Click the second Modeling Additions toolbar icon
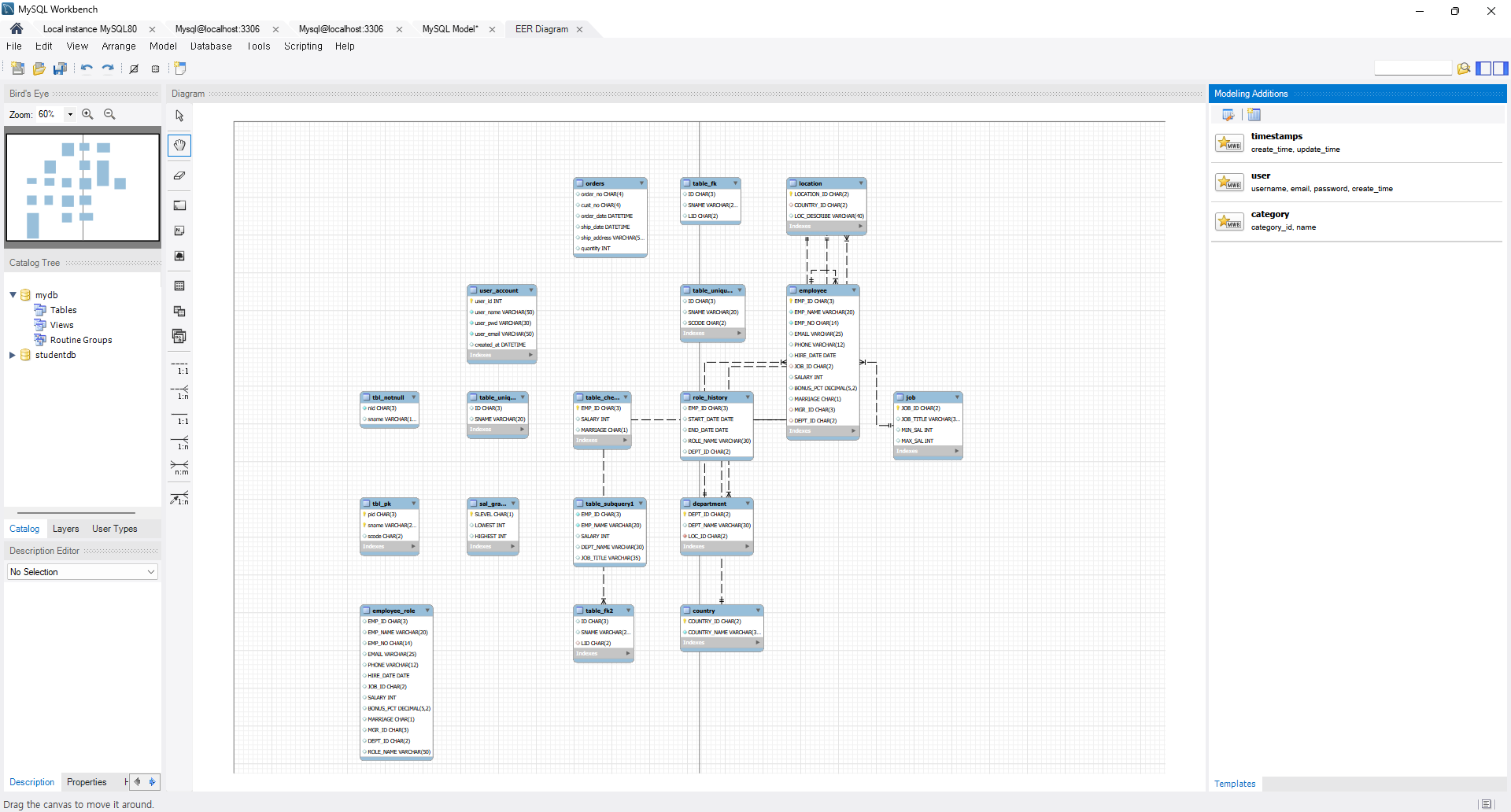Screen dimensions: 1511x812 point(1254,115)
